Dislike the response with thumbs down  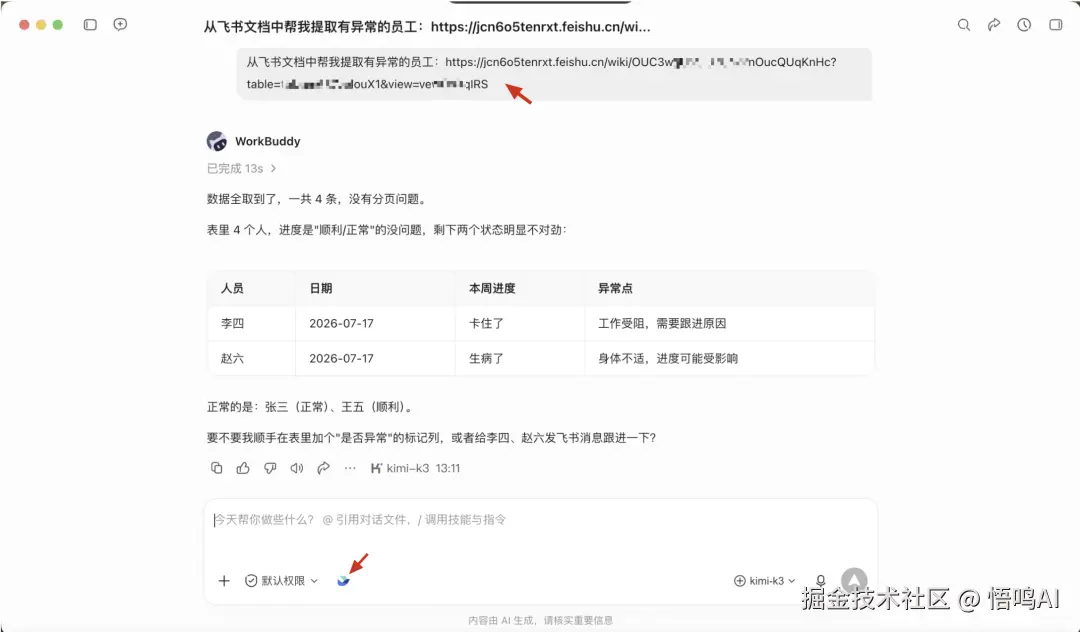tap(270, 468)
